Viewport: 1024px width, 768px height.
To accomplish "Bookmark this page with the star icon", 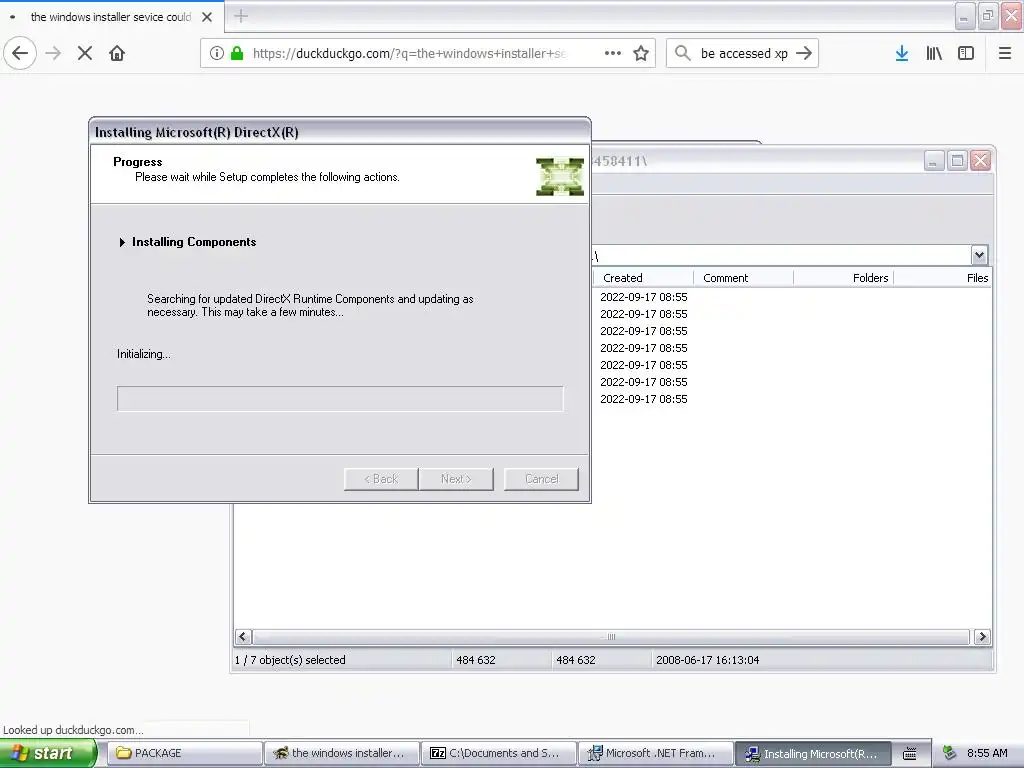I will click(641, 53).
